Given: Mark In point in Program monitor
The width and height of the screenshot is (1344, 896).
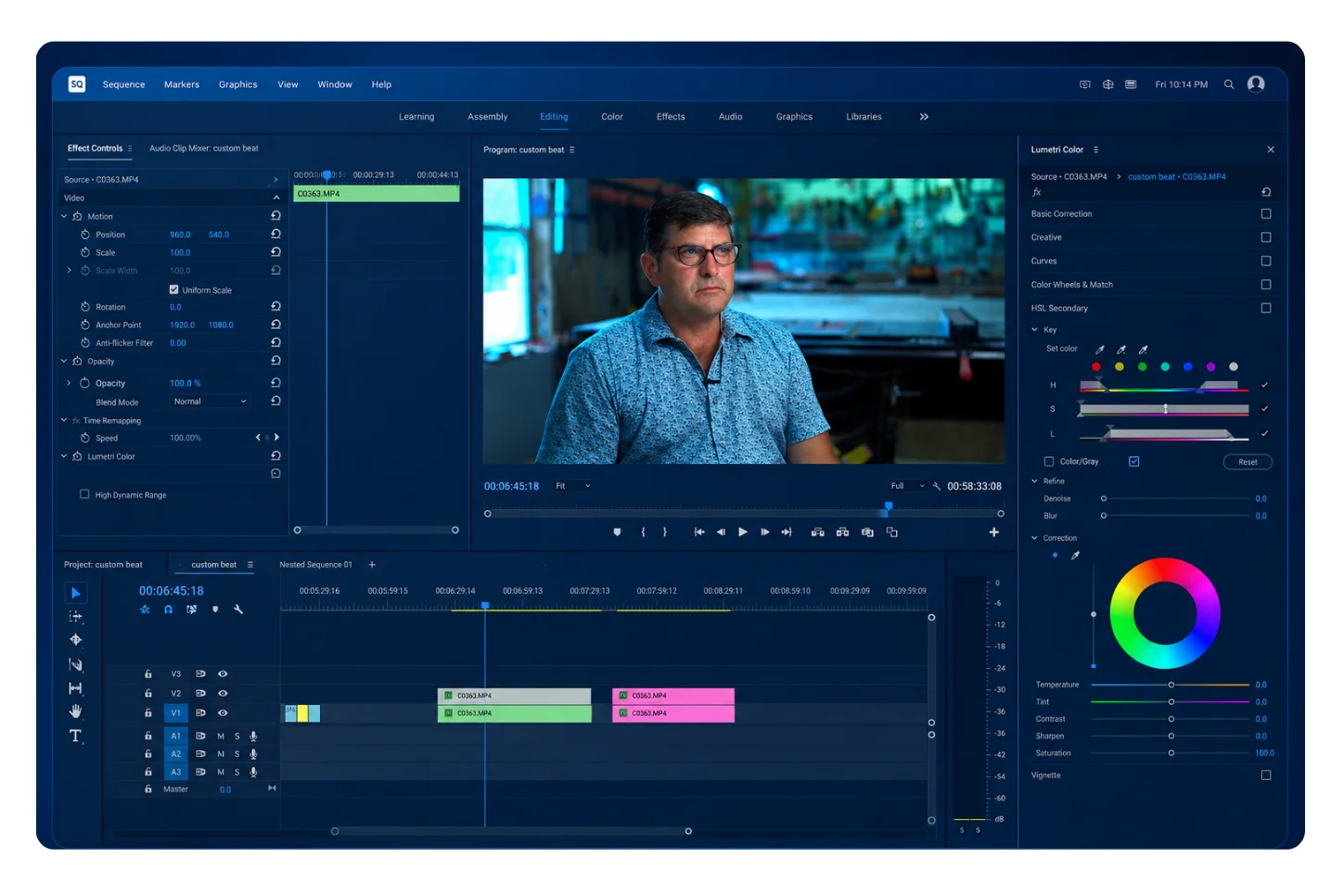Looking at the screenshot, I should point(643,532).
